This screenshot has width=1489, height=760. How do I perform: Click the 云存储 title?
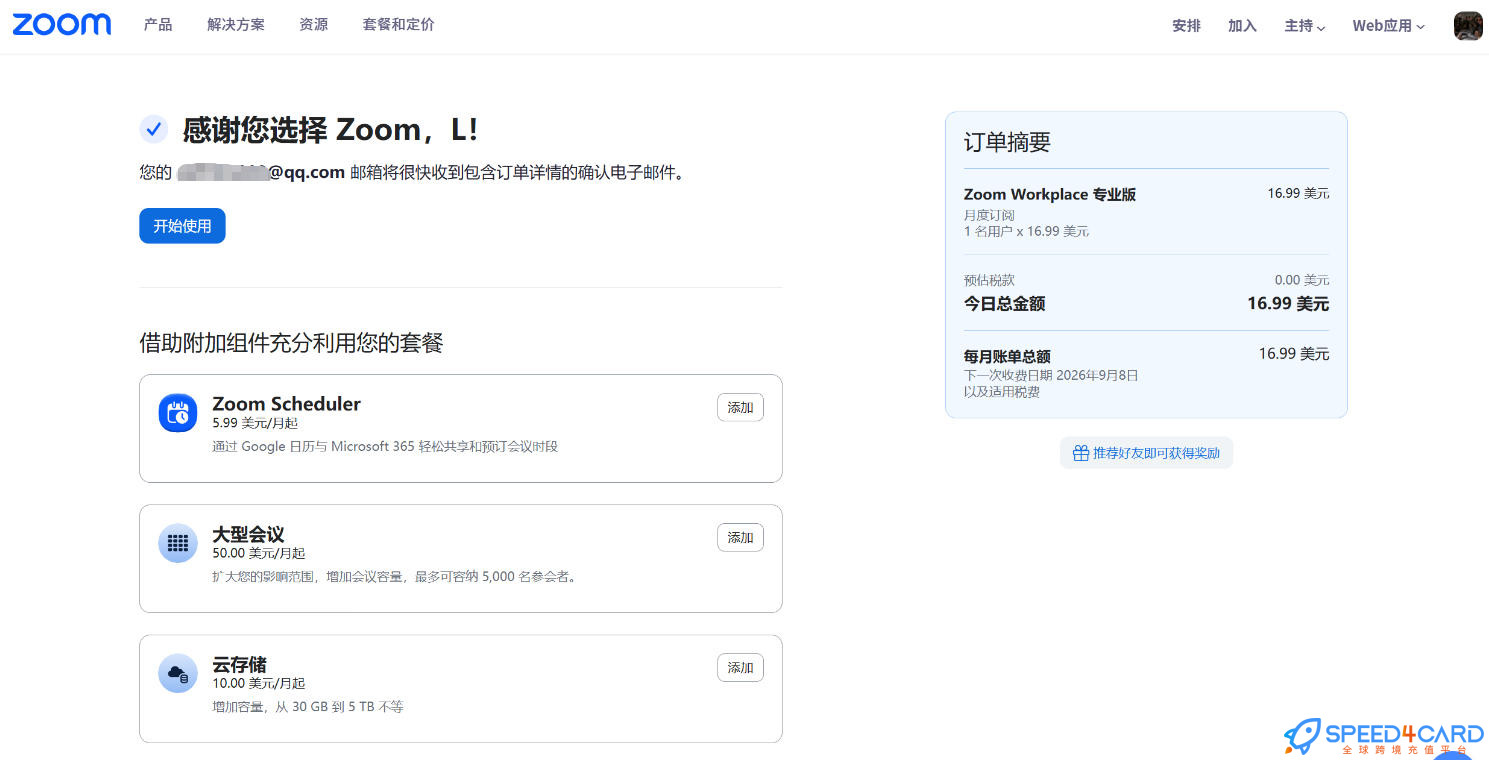[239, 664]
